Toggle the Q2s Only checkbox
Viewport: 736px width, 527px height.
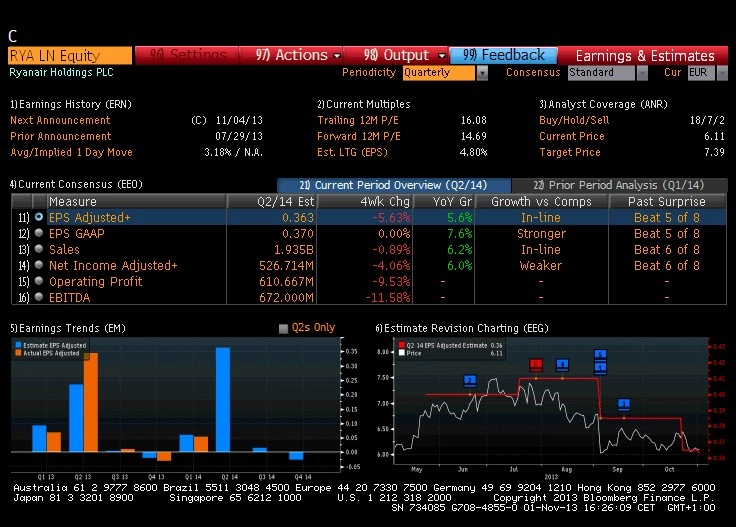tap(283, 328)
